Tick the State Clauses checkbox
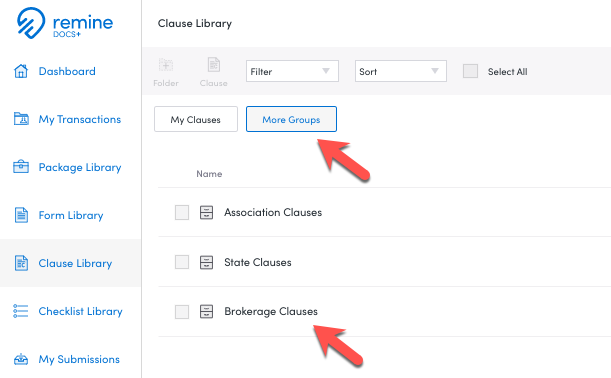The width and height of the screenshot is (611, 378). (x=182, y=262)
